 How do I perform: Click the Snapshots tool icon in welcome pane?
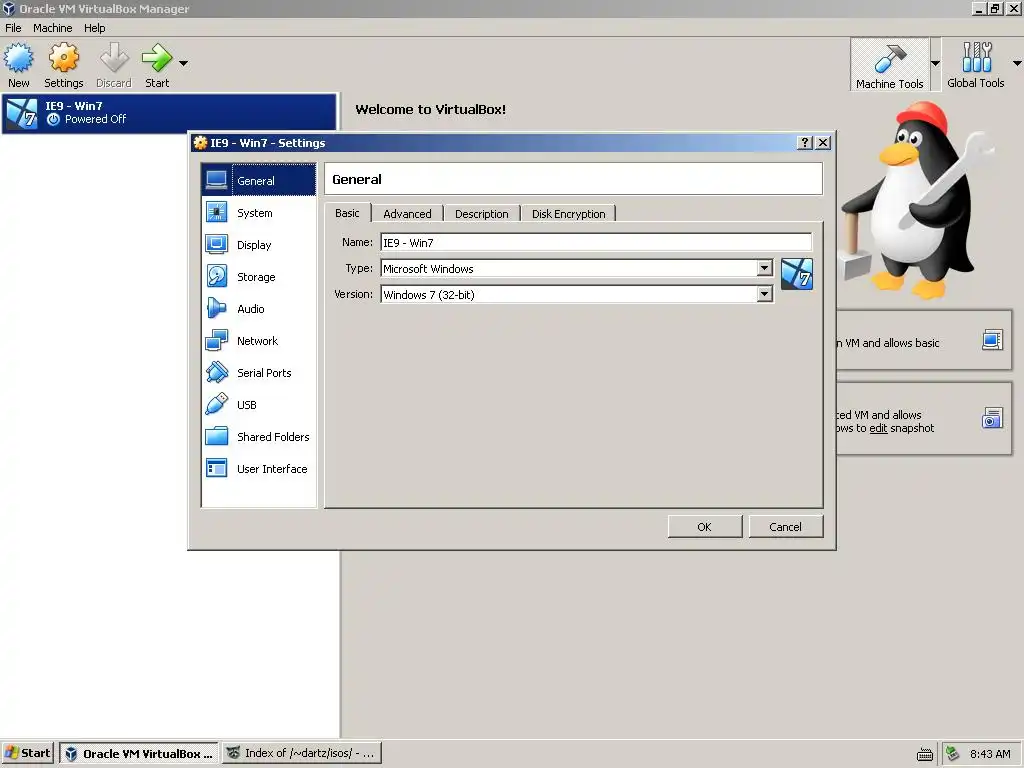(x=992, y=418)
